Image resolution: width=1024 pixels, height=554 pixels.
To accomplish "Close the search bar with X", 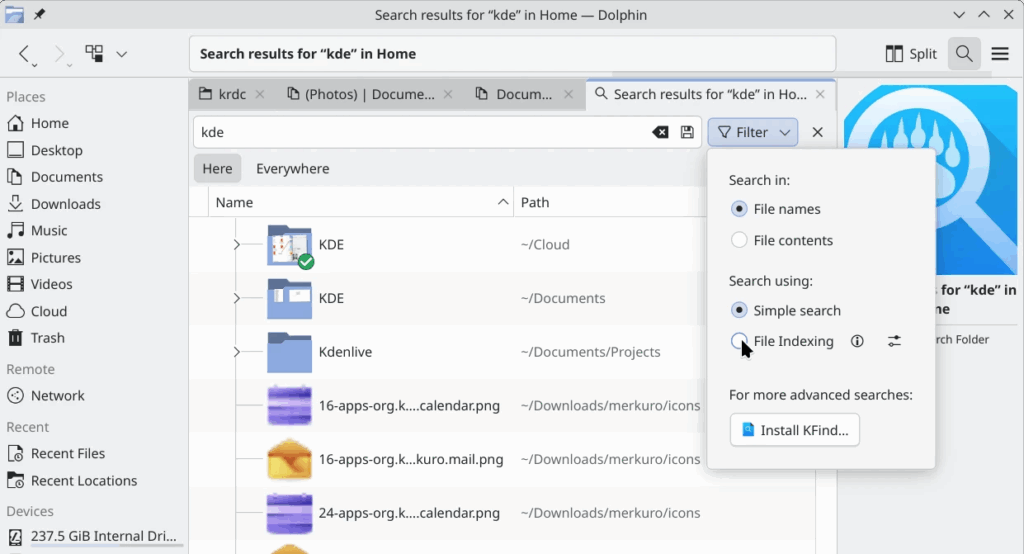I will pos(817,132).
